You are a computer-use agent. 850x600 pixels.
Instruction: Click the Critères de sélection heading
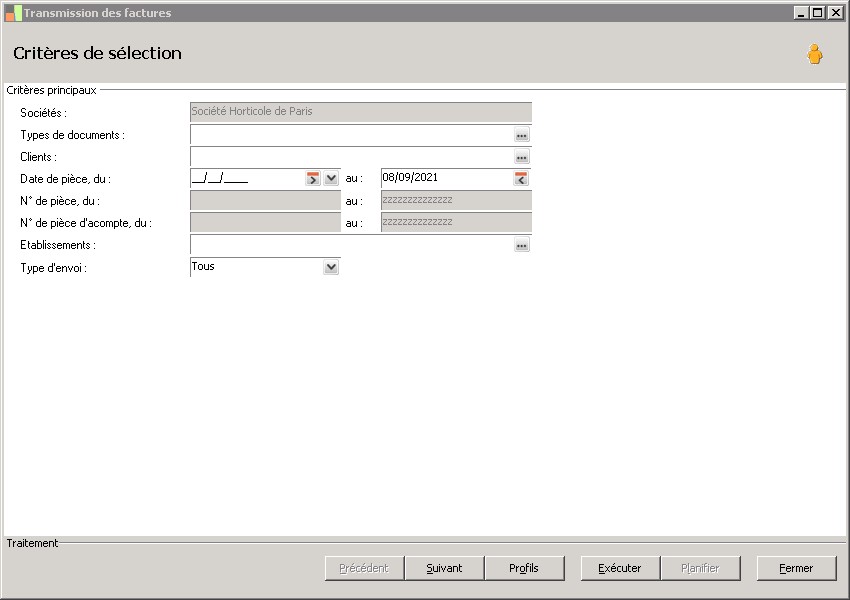pos(98,53)
